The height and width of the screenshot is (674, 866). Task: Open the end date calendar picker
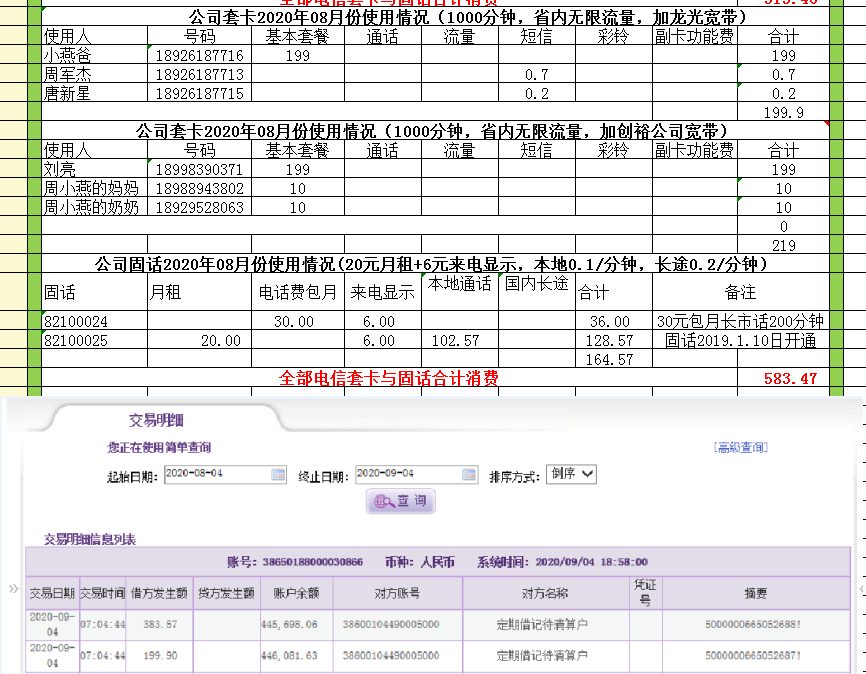(469, 474)
